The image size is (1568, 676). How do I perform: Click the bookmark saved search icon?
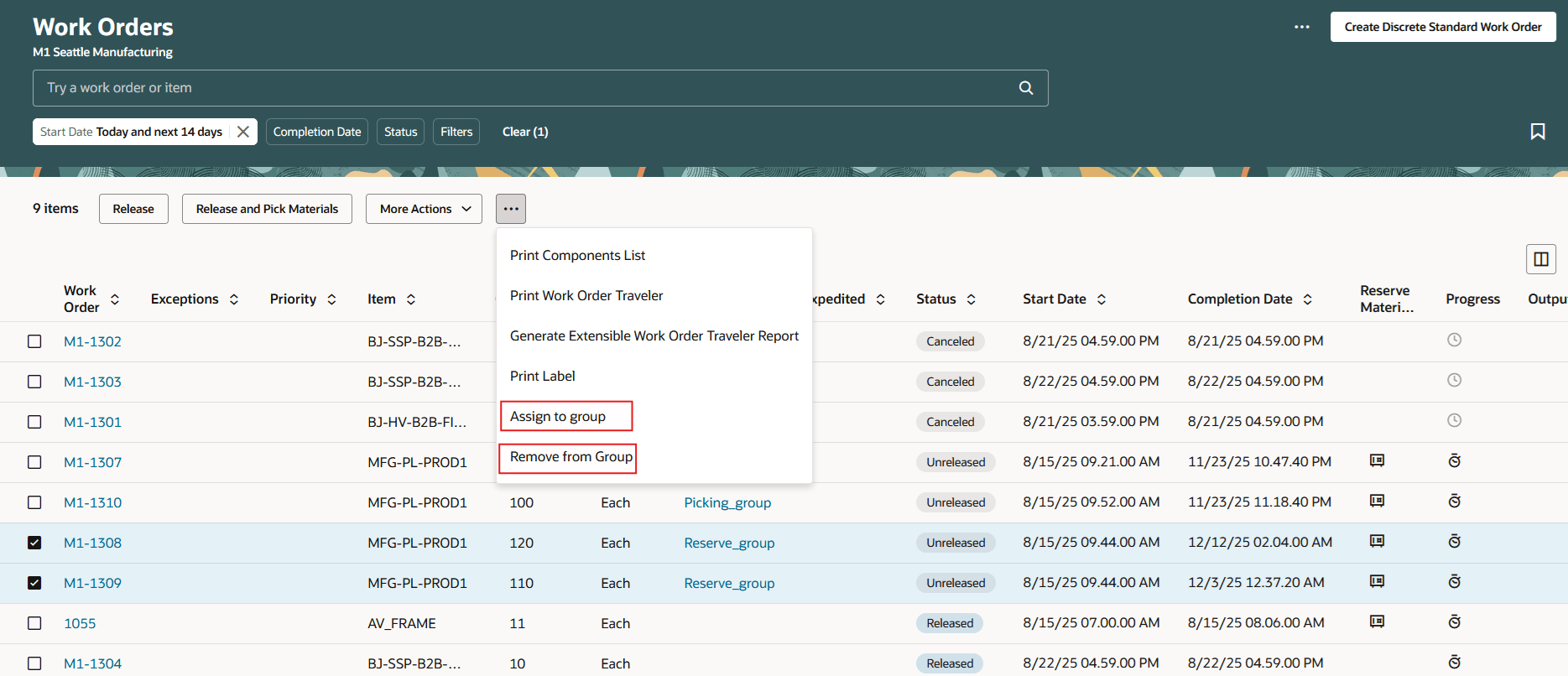[x=1537, y=132]
